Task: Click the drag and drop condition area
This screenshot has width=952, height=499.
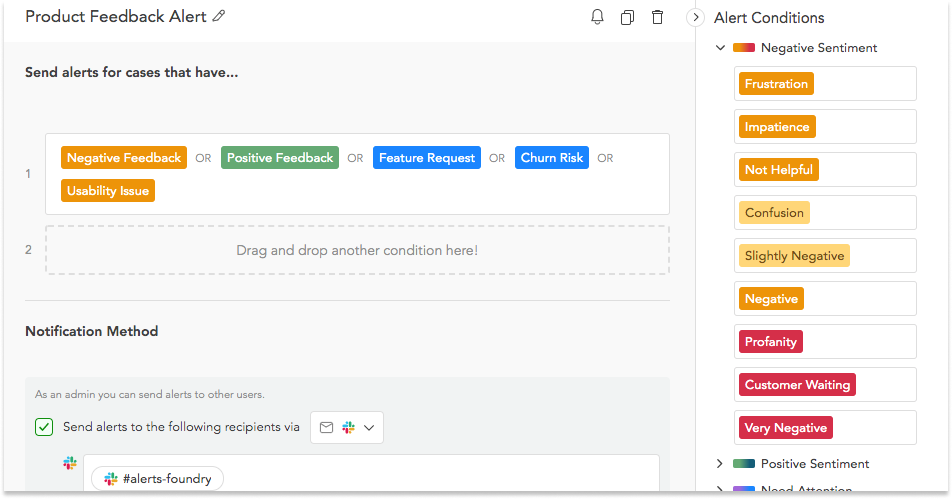Action: [357, 250]
